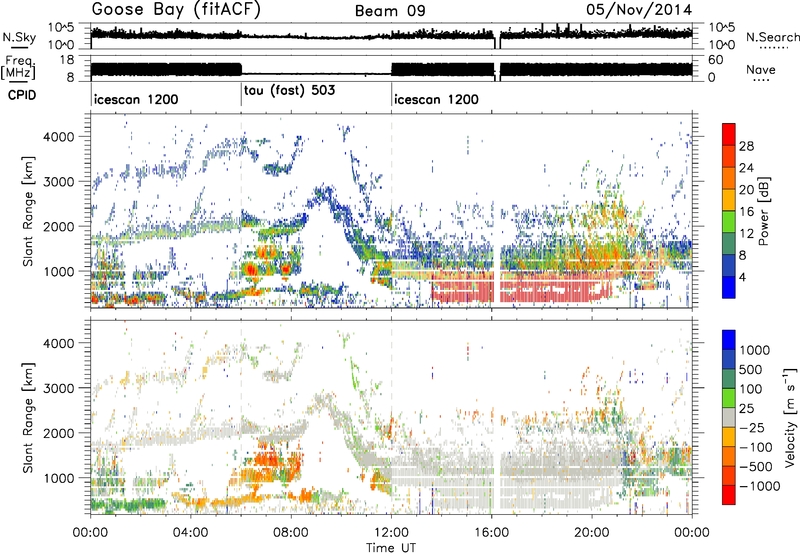Click the 'Power [dB]' axis label
This screenshot has height=554, width=800.
coord(763,211)
